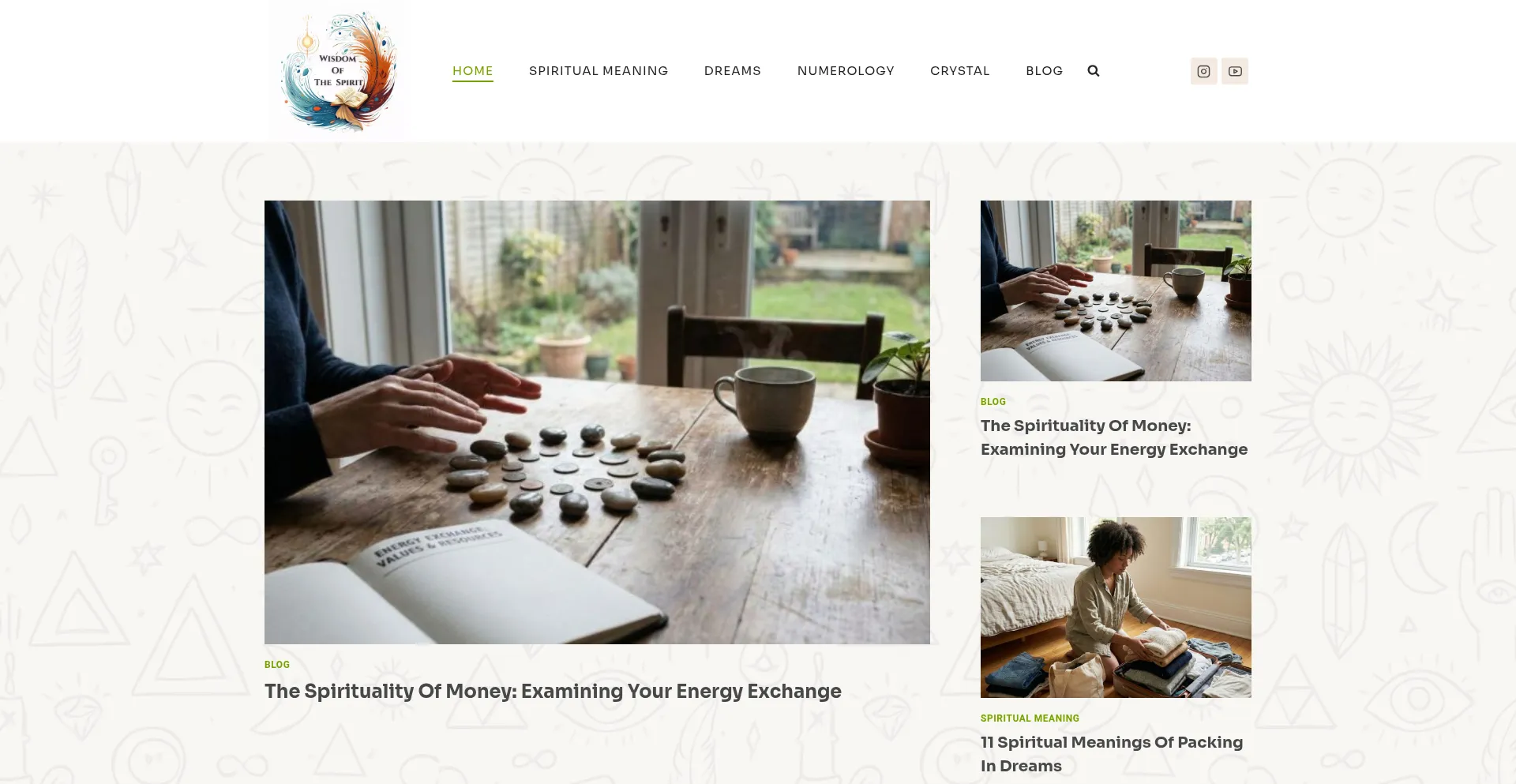Open the sidebar stones and journal thumbnail
Screen dimensions: 1516x784
[x=1116, y=291]
